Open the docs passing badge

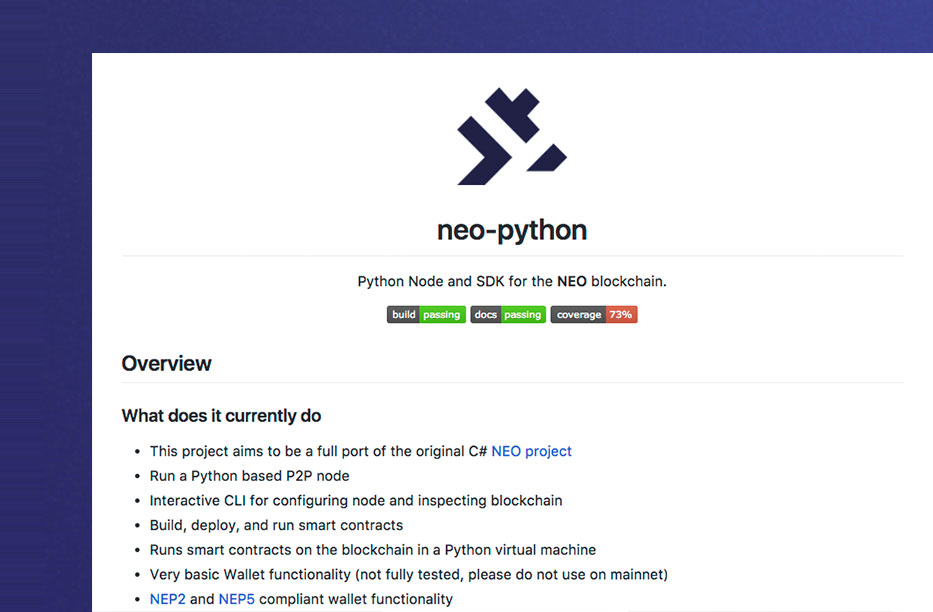coord(508,315)
